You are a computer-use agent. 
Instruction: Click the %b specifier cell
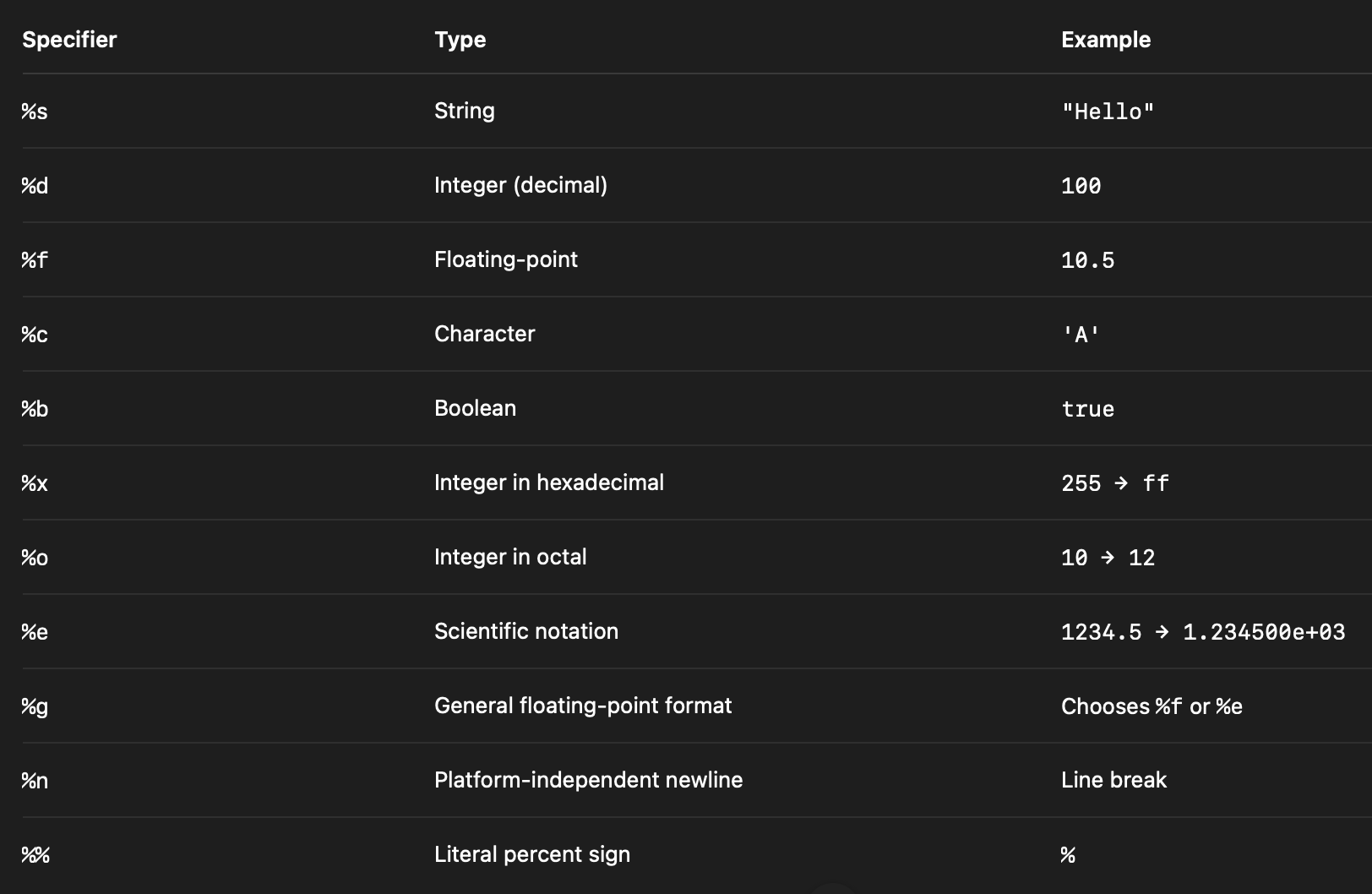tap(35, 409)
